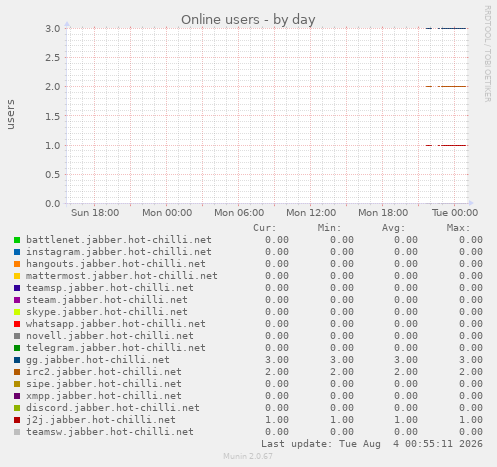
Task: Click the teamsw.jabber.hot-chilli.net light gray swatch
Action: point(17,432)
